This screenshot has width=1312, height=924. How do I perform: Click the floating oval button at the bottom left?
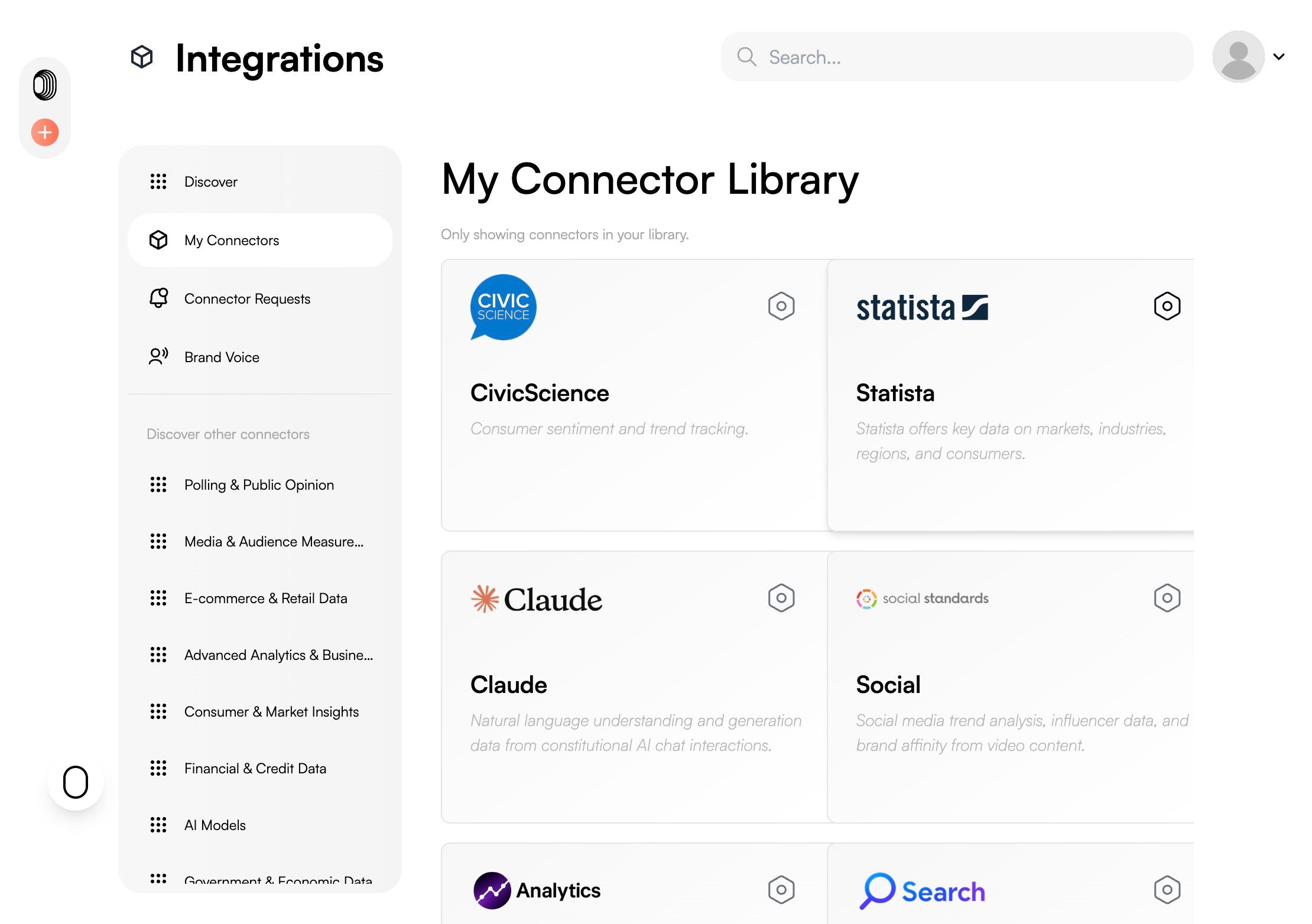click(76, 782)
